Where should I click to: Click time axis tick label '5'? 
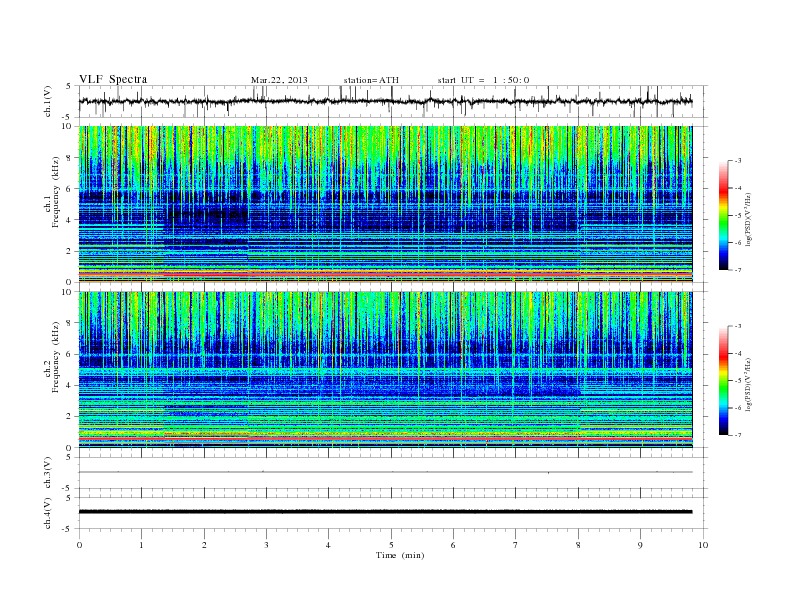391,545
